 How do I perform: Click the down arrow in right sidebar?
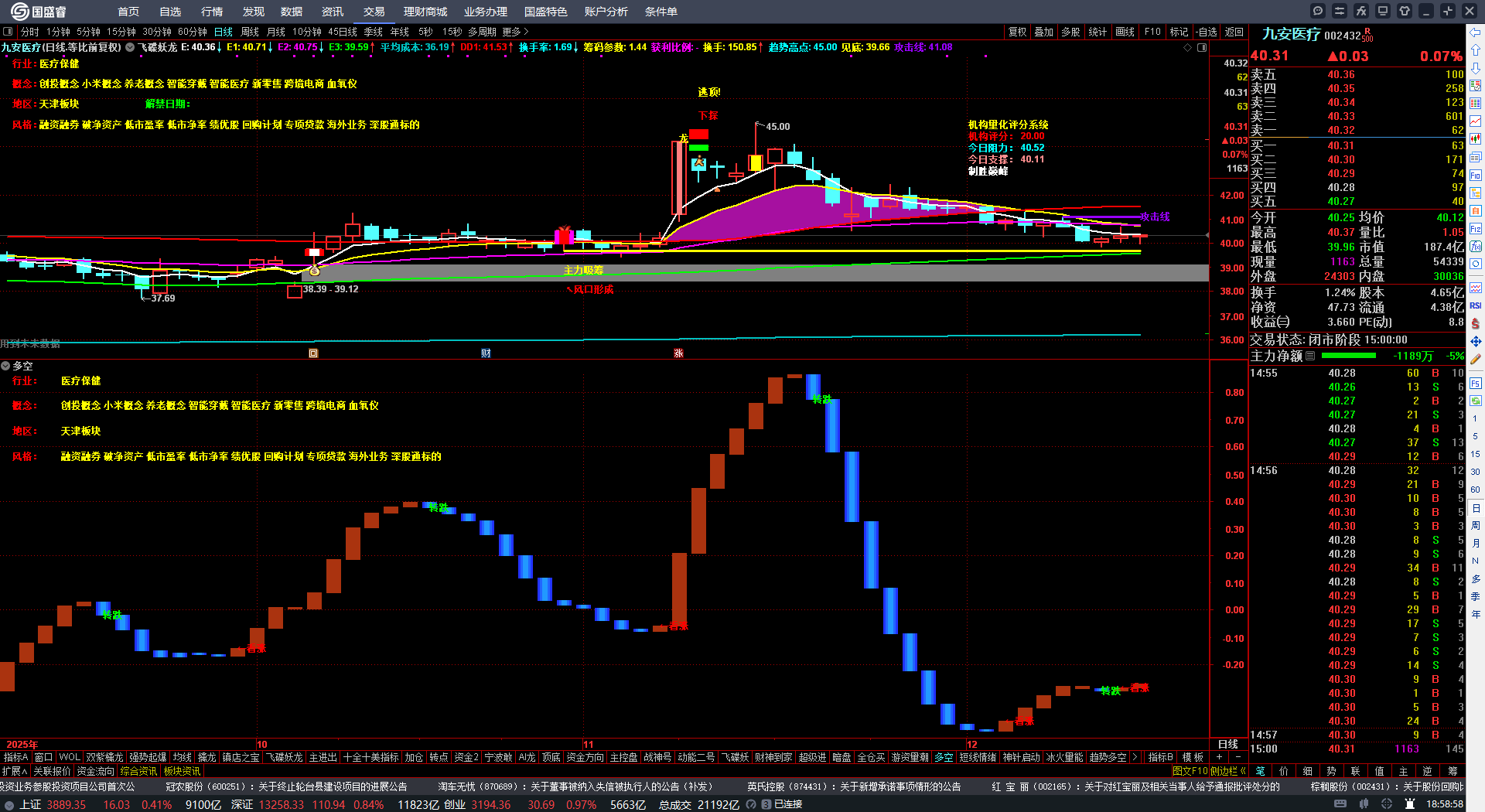(1476, 68)
